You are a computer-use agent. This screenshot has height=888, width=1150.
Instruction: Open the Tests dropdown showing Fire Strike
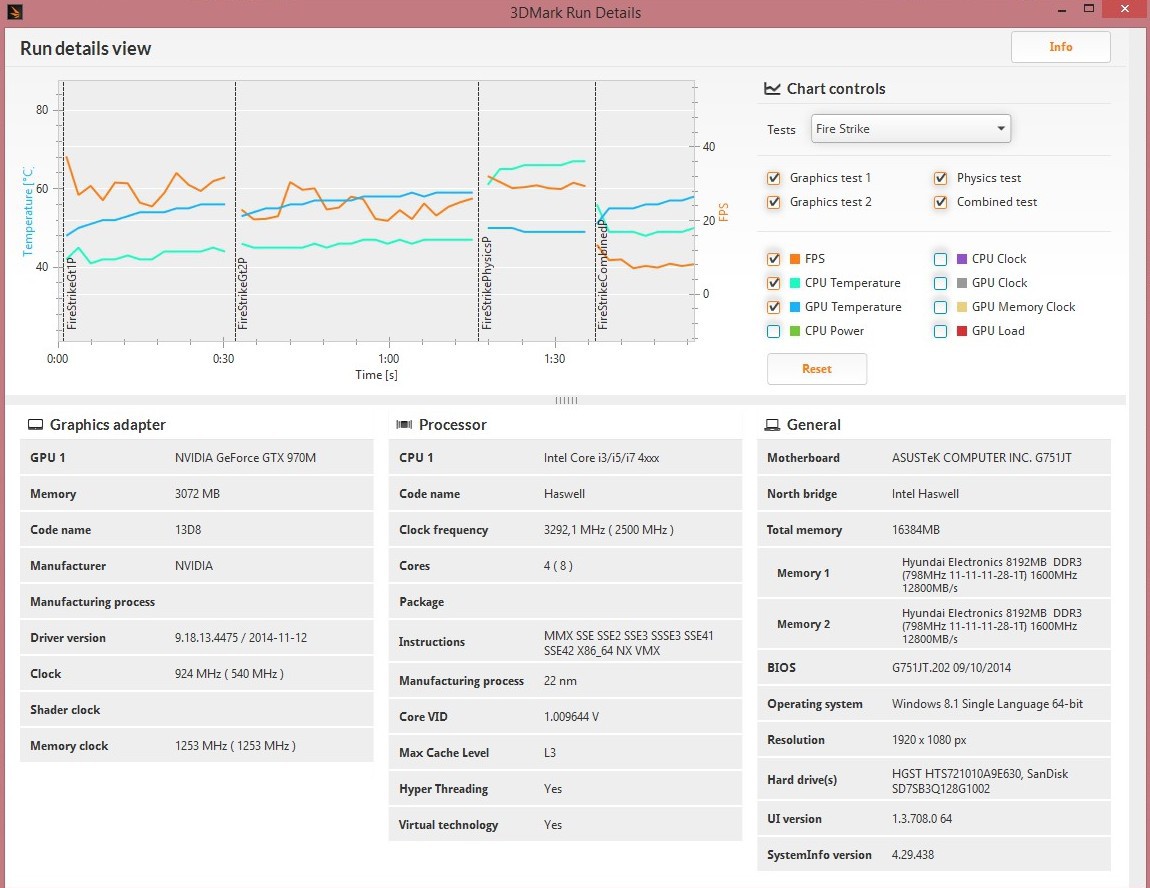click(910, 129)
